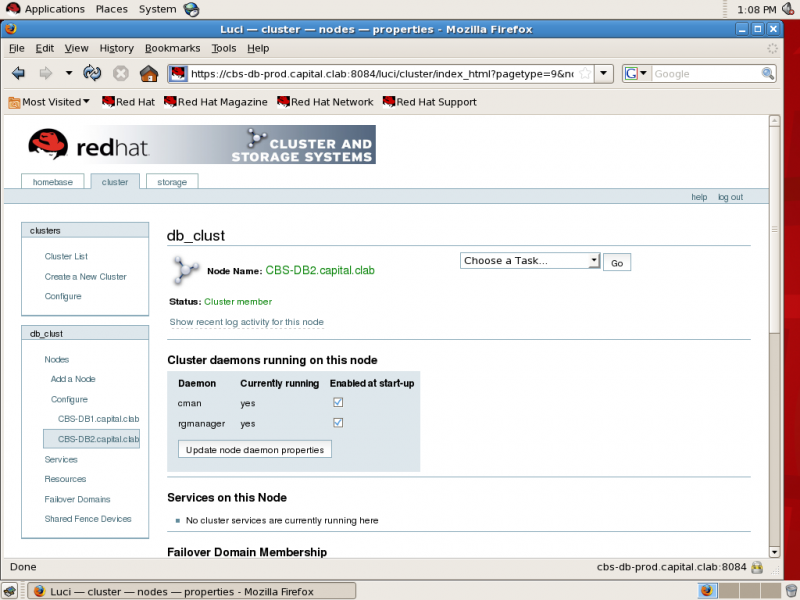Switch to the cluster tab
The width and height of the screenshot is (800, 600).
pyautogui.click(x=115, y=182)
